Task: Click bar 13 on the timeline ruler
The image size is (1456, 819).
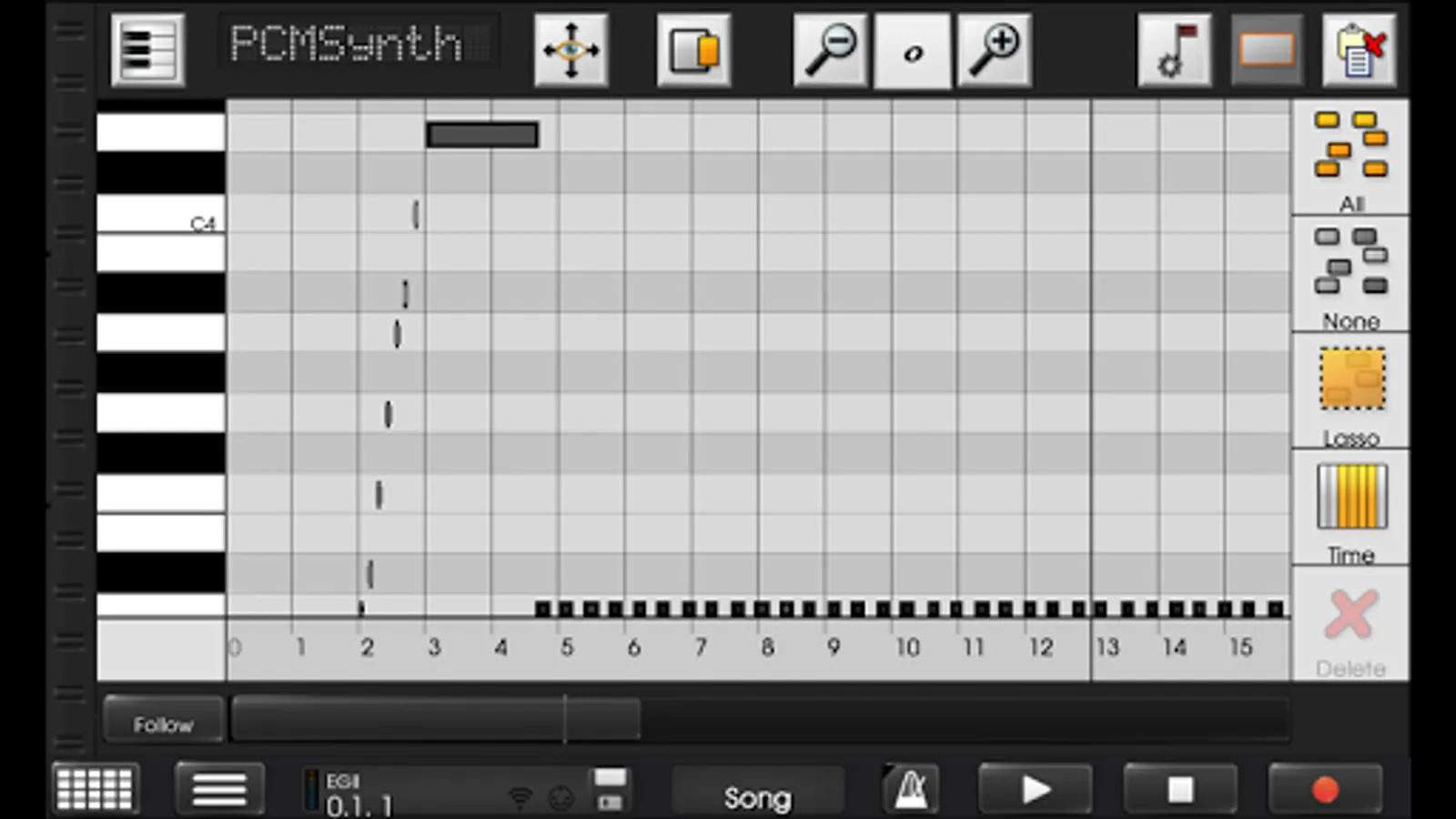Action: [1107, 647]
